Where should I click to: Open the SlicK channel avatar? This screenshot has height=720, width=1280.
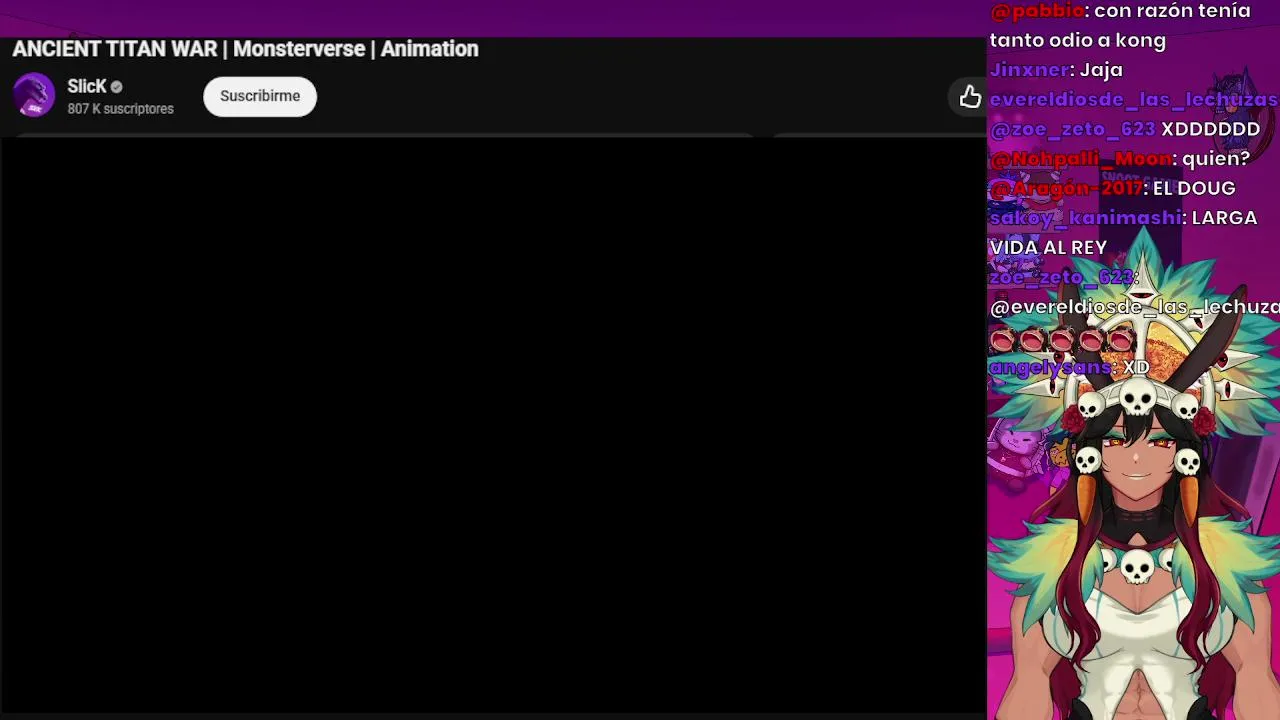pos(34,96)
